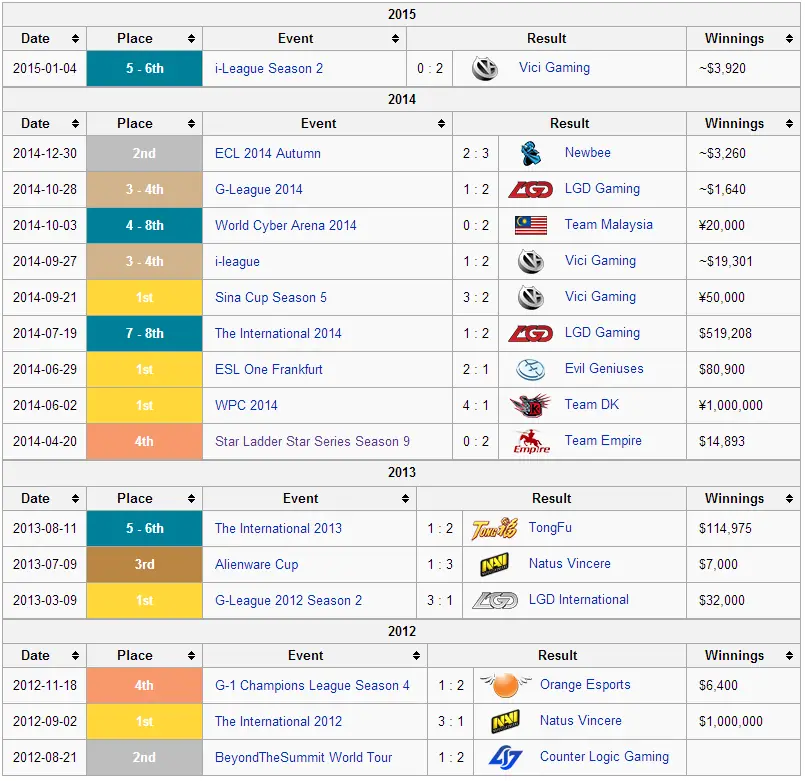
Task: Click Vici Gaming logo in Sina Cup row
Action: point(530,297)
